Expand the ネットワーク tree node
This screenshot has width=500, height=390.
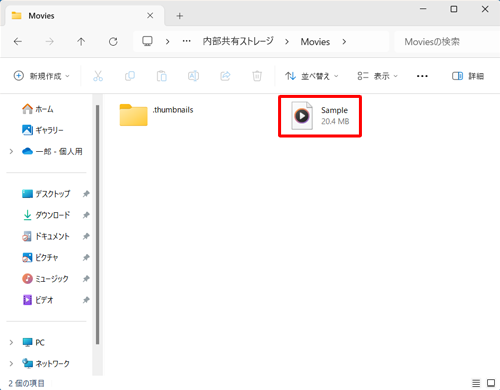tap(11, 363)
